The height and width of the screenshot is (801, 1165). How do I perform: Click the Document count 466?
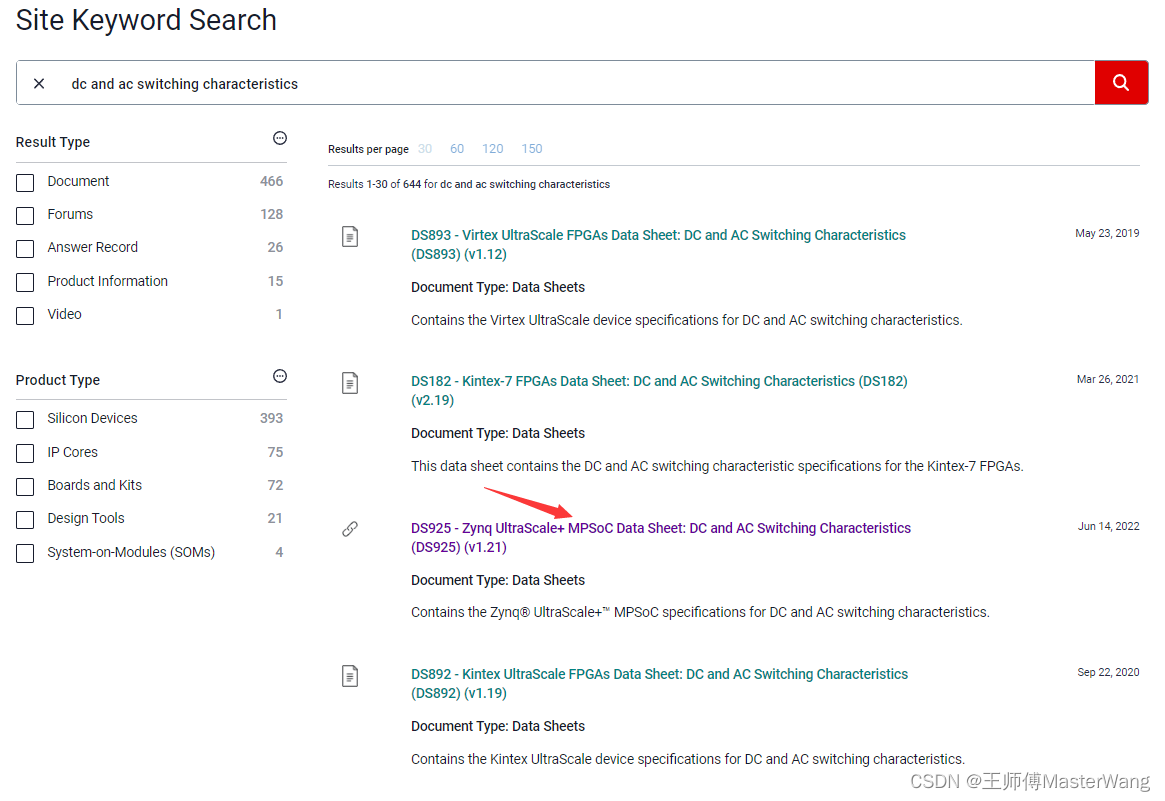click(x=271, y=181)
